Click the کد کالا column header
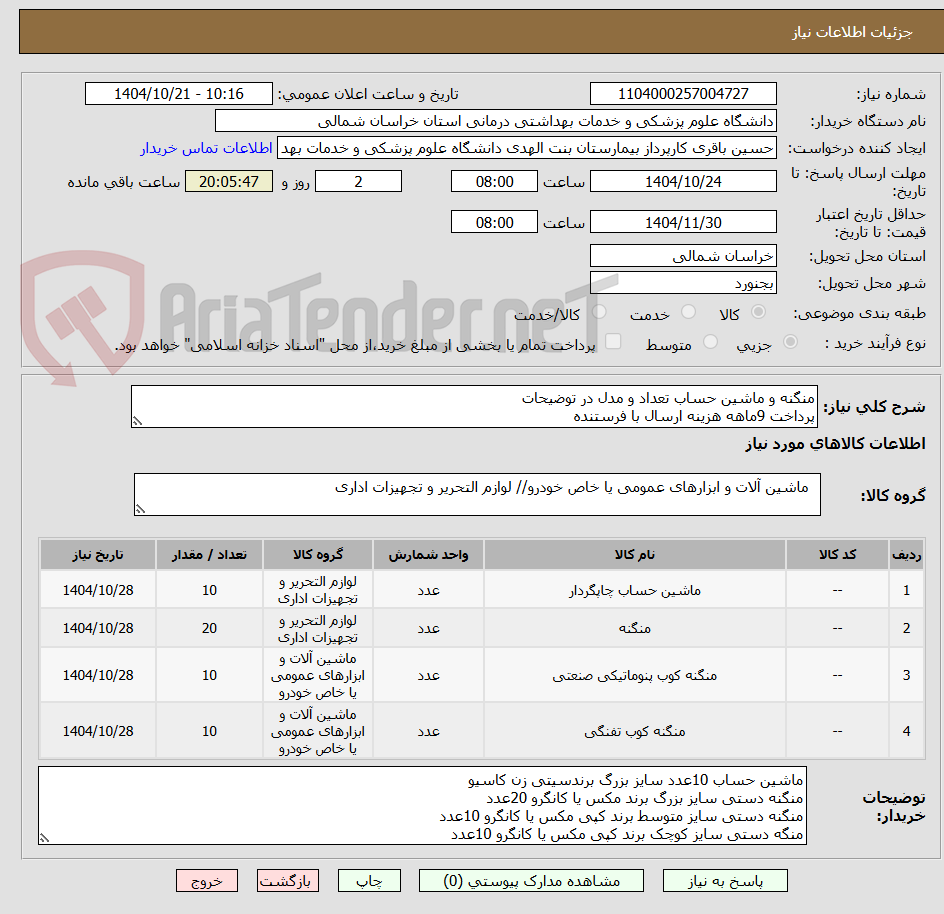 tap(837, 555)
